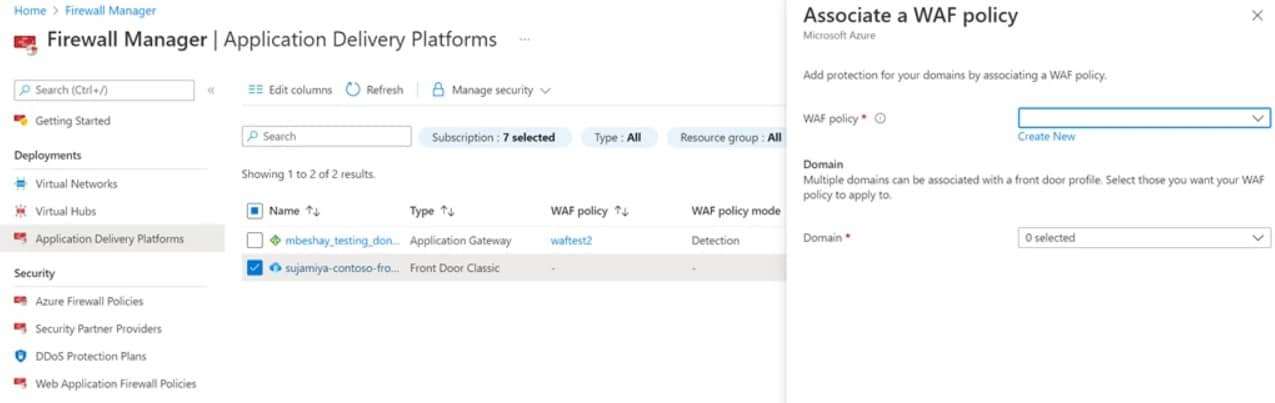
Task: Click Edit columns in the toolbar
Action: point(290,90)
